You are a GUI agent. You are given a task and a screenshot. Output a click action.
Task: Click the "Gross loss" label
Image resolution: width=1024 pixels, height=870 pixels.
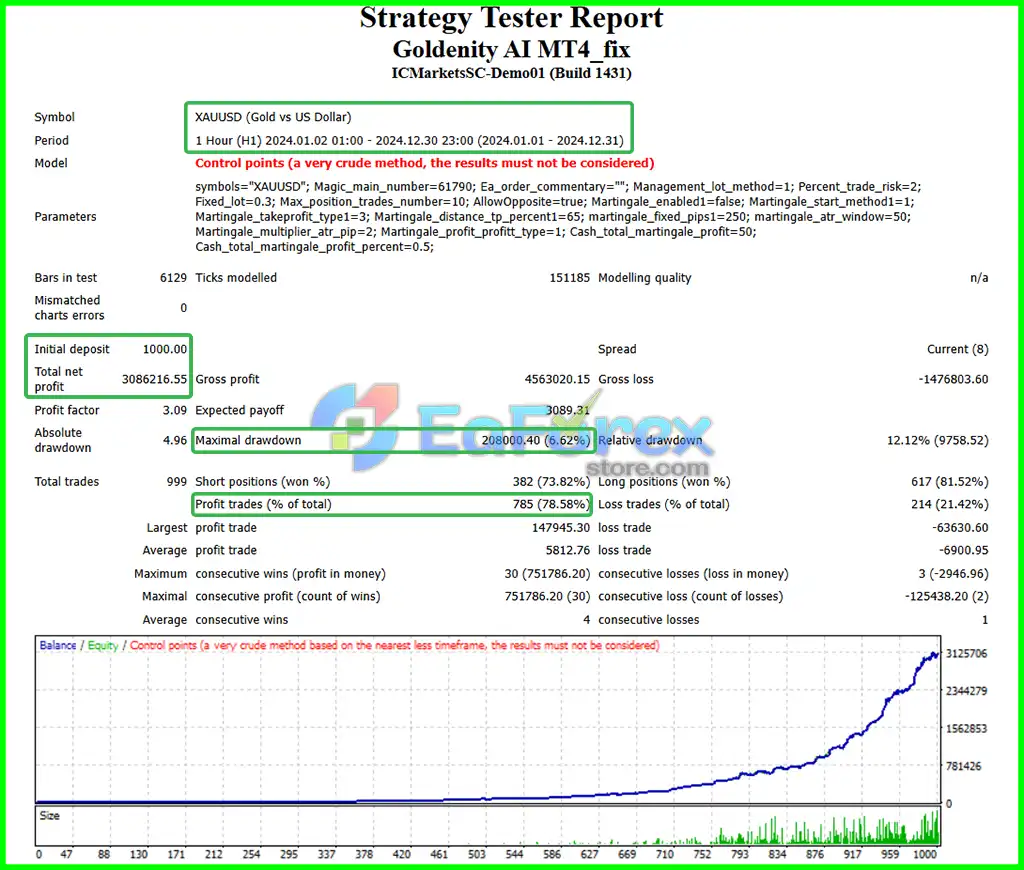(x=626, y=379)
